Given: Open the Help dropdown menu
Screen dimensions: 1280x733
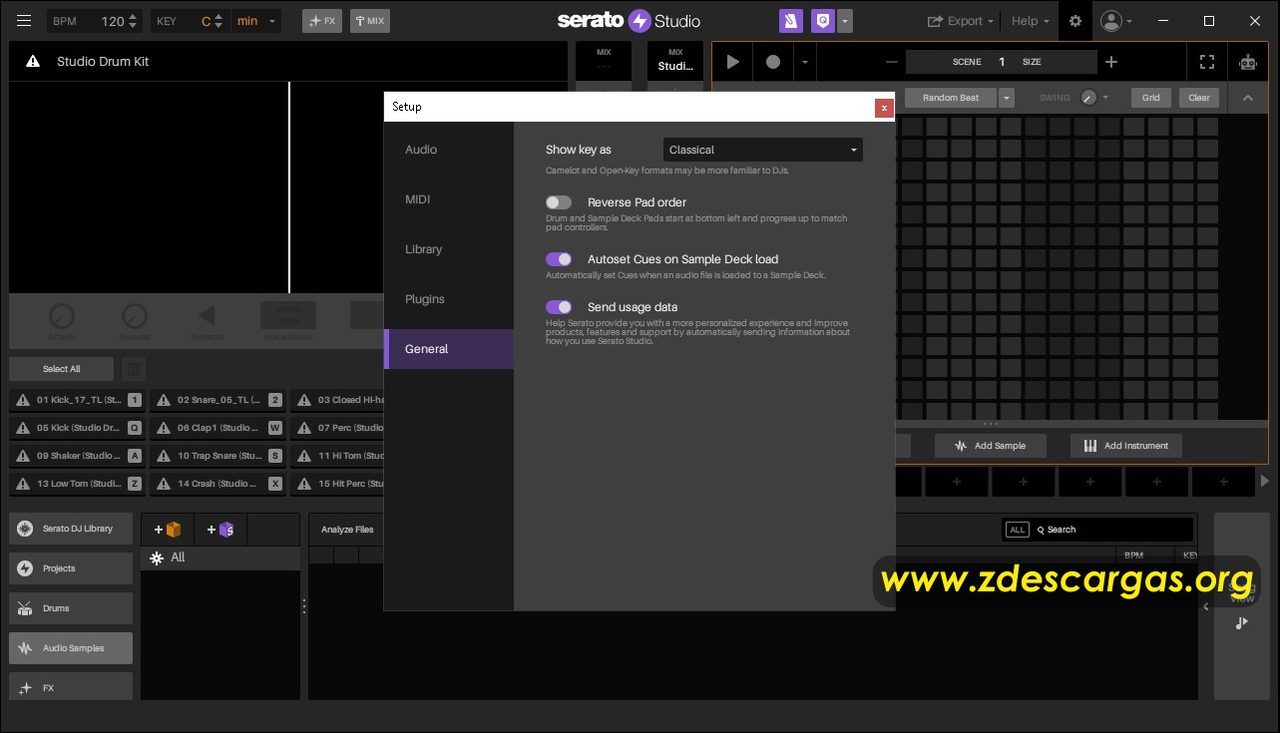Looking at the screenshot, I should (x=1030, y=21).
